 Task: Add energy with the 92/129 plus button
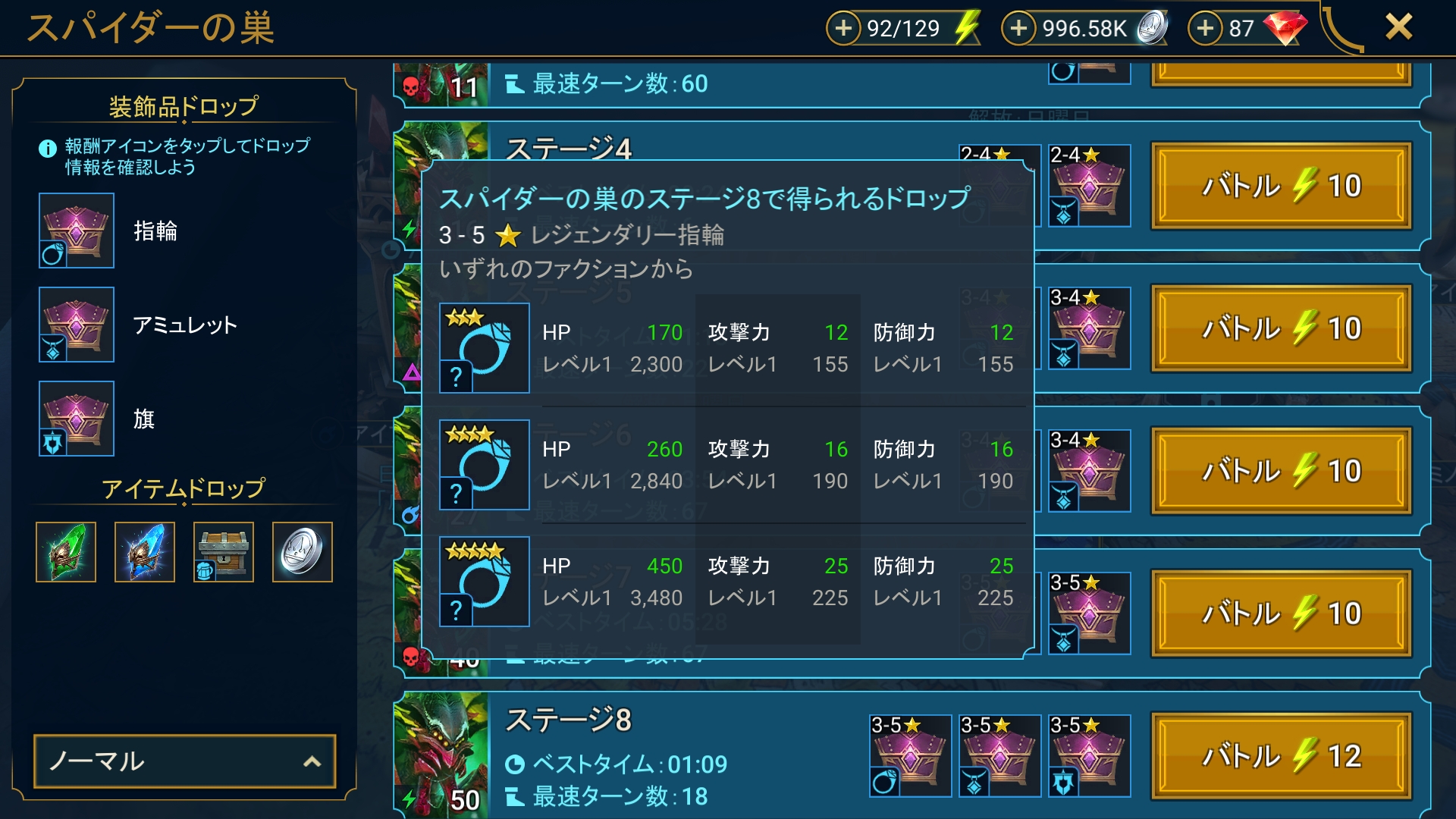[843, 29]
